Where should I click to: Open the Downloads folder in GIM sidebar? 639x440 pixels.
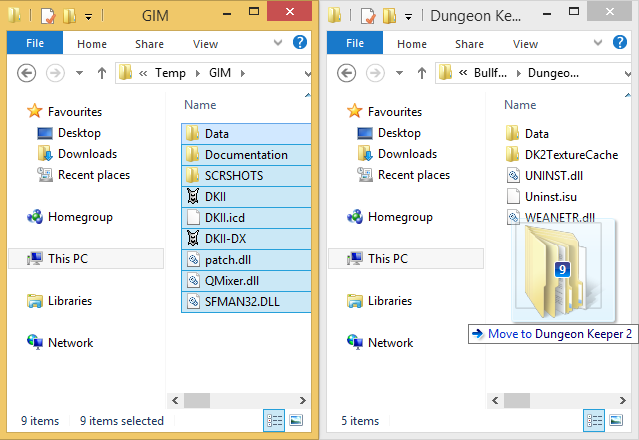tap(87, 154)
